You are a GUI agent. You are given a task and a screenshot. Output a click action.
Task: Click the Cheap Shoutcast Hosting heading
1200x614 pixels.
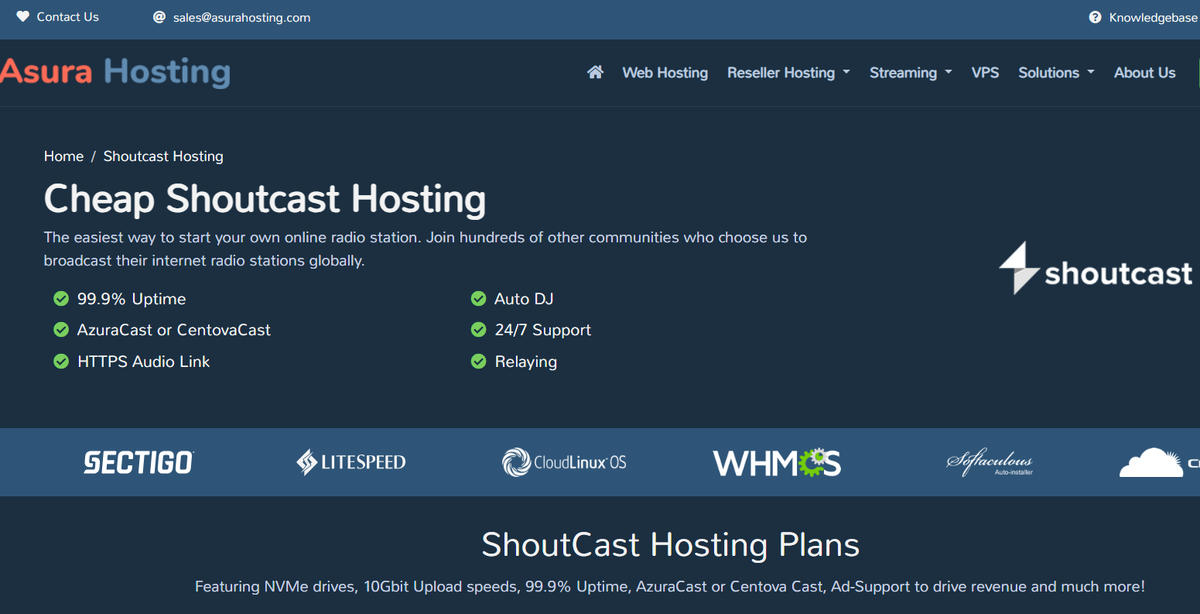click(265, 199)
